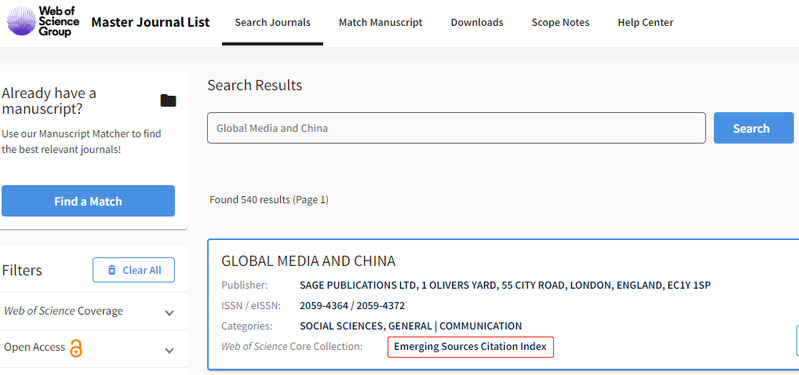Go to the Downloads tab
The width and height of the screenshot is (799, 375).
[477, 22]
